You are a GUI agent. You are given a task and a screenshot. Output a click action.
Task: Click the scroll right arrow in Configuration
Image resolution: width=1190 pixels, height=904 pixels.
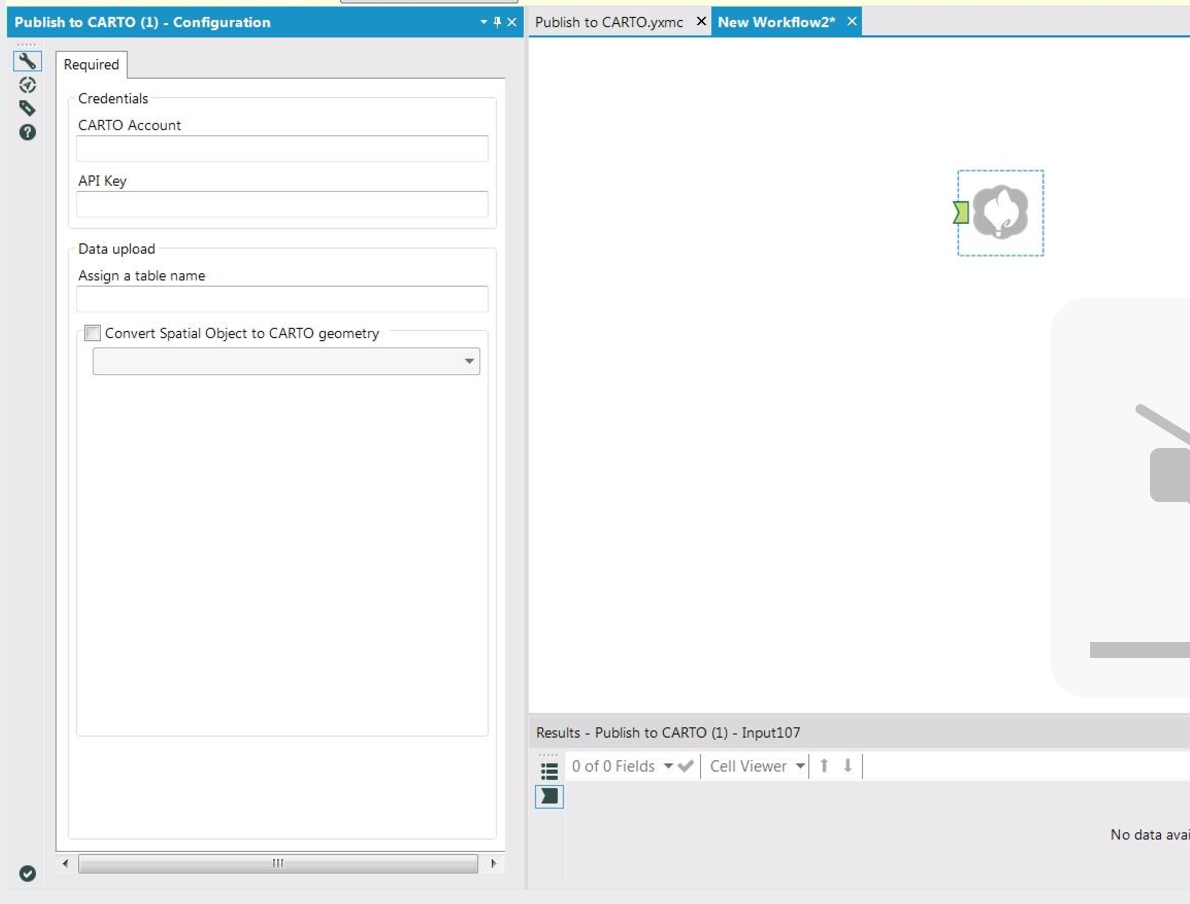click(493, 864)
